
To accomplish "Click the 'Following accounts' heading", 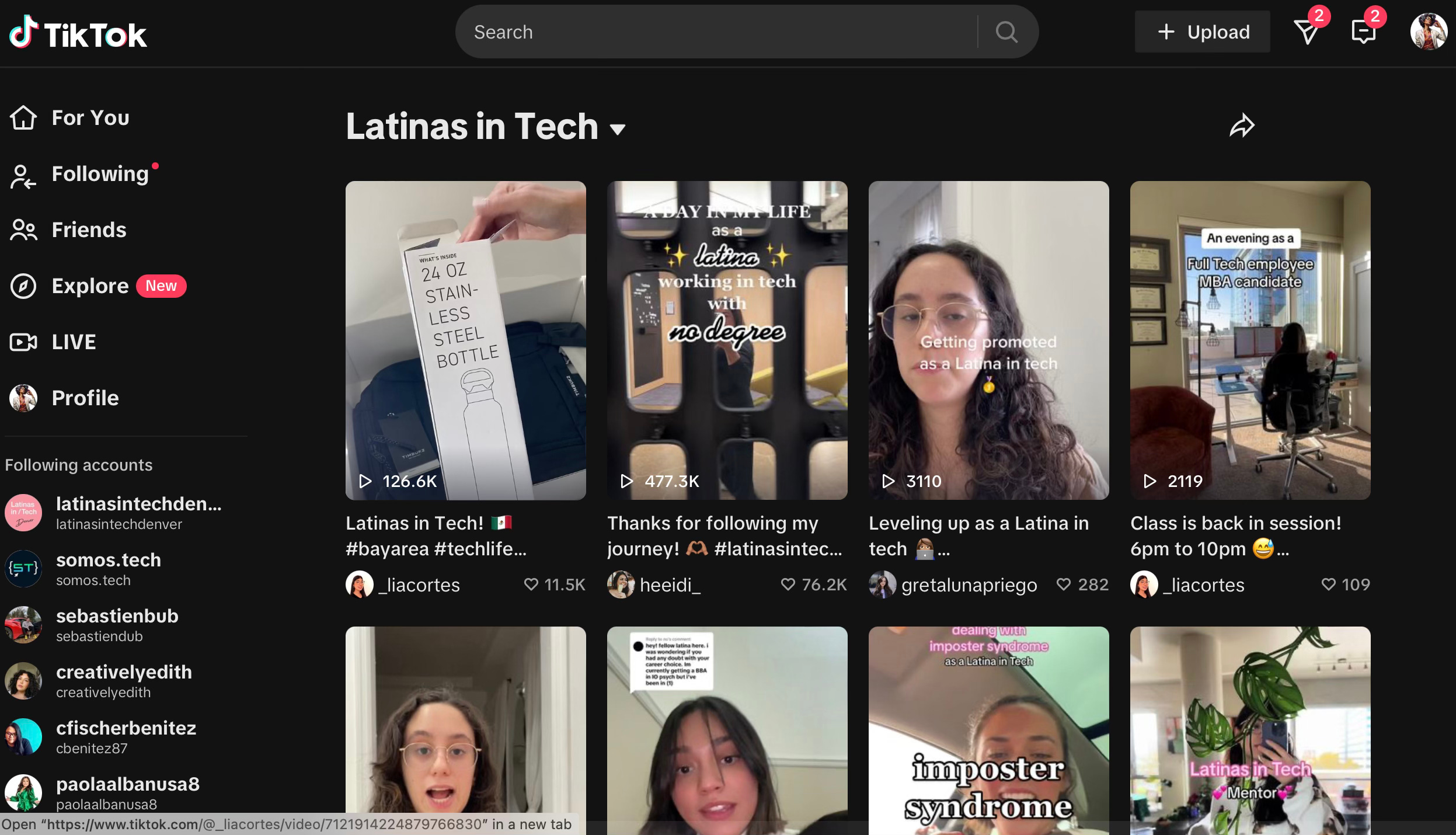I will [79, 465].
